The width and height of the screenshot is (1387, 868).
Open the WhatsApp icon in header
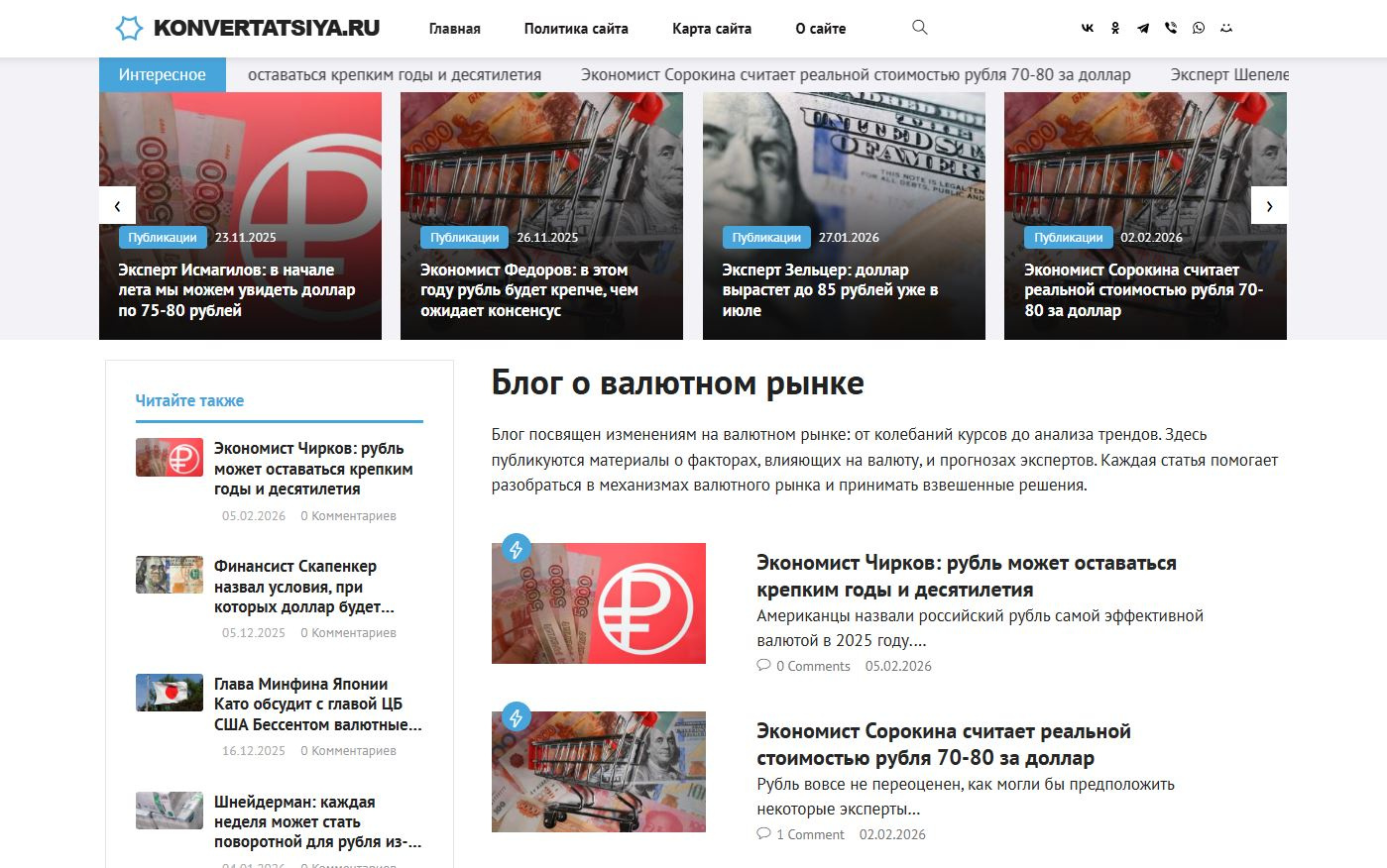coord(1199,29)
